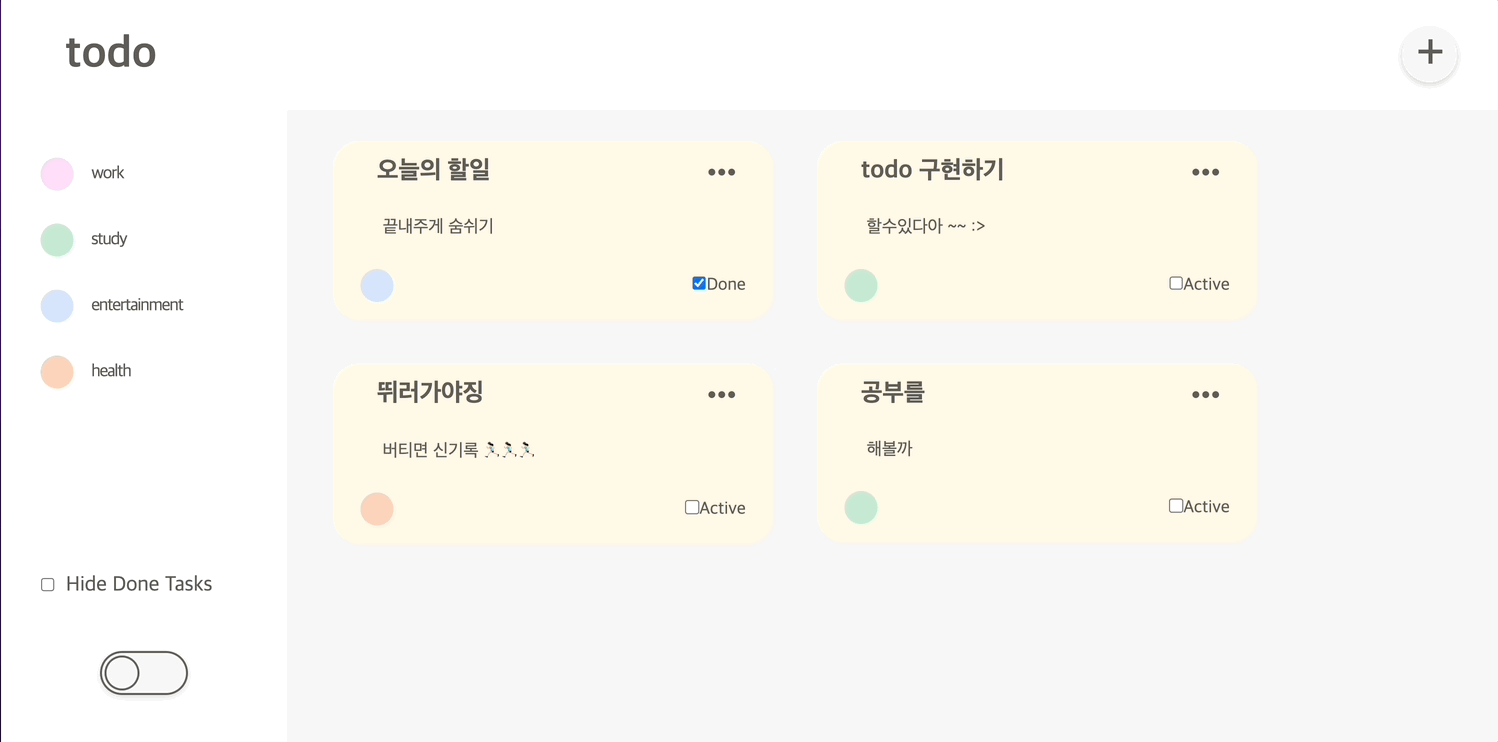Select the pink work category circle
Image resolution: width=1498 pixels, height=742 pixels.
57,173
